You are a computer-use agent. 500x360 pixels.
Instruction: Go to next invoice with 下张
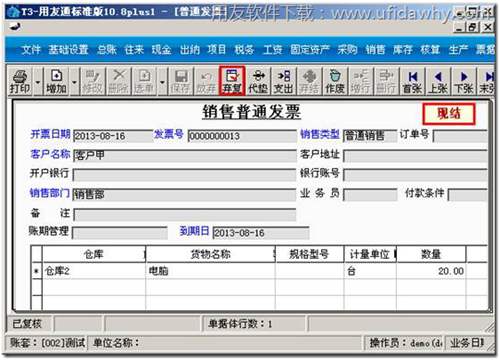point(464,81)
